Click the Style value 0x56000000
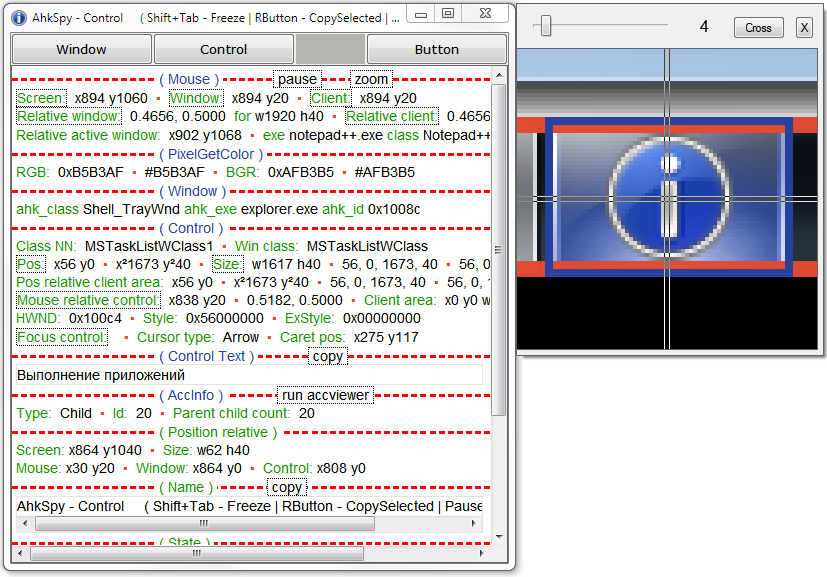Image resolution: width=827 pixels, height=577 pixels. (x=225, y=319)
